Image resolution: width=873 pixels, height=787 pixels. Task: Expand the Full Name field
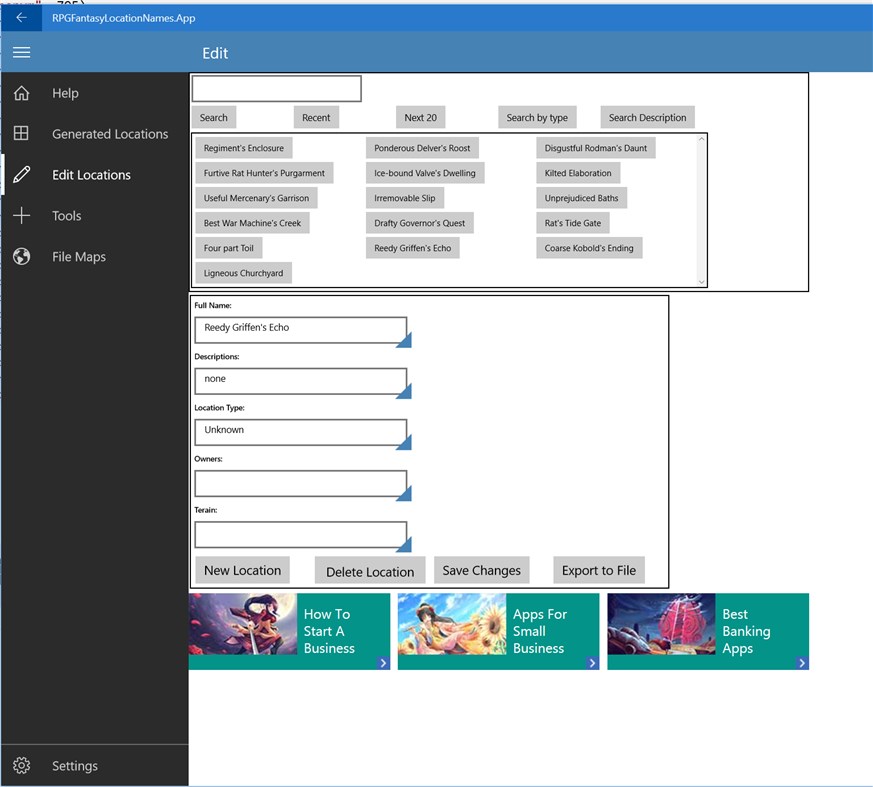(404, 342)
